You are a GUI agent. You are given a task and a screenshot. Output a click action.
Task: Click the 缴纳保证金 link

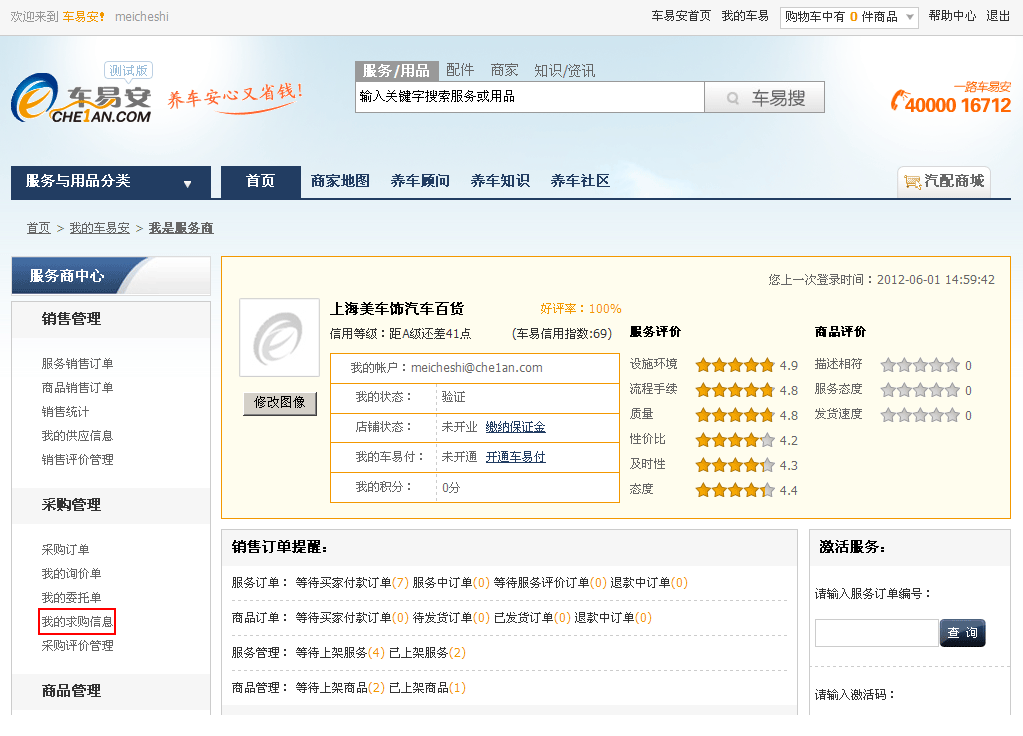[x=515, y=427]
